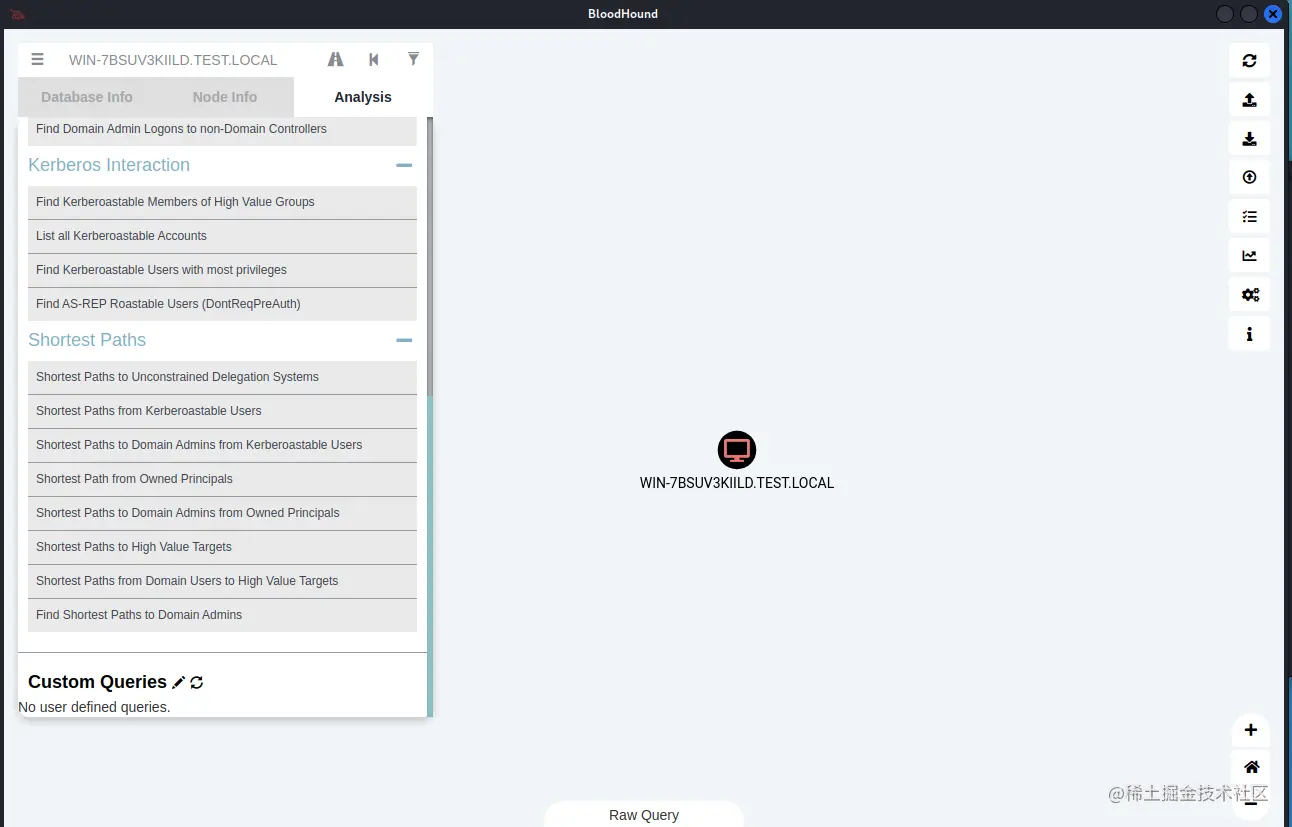1292x827 pixels.
Task: Run Find AS-REP Roastable Users query
Action: 222,304
